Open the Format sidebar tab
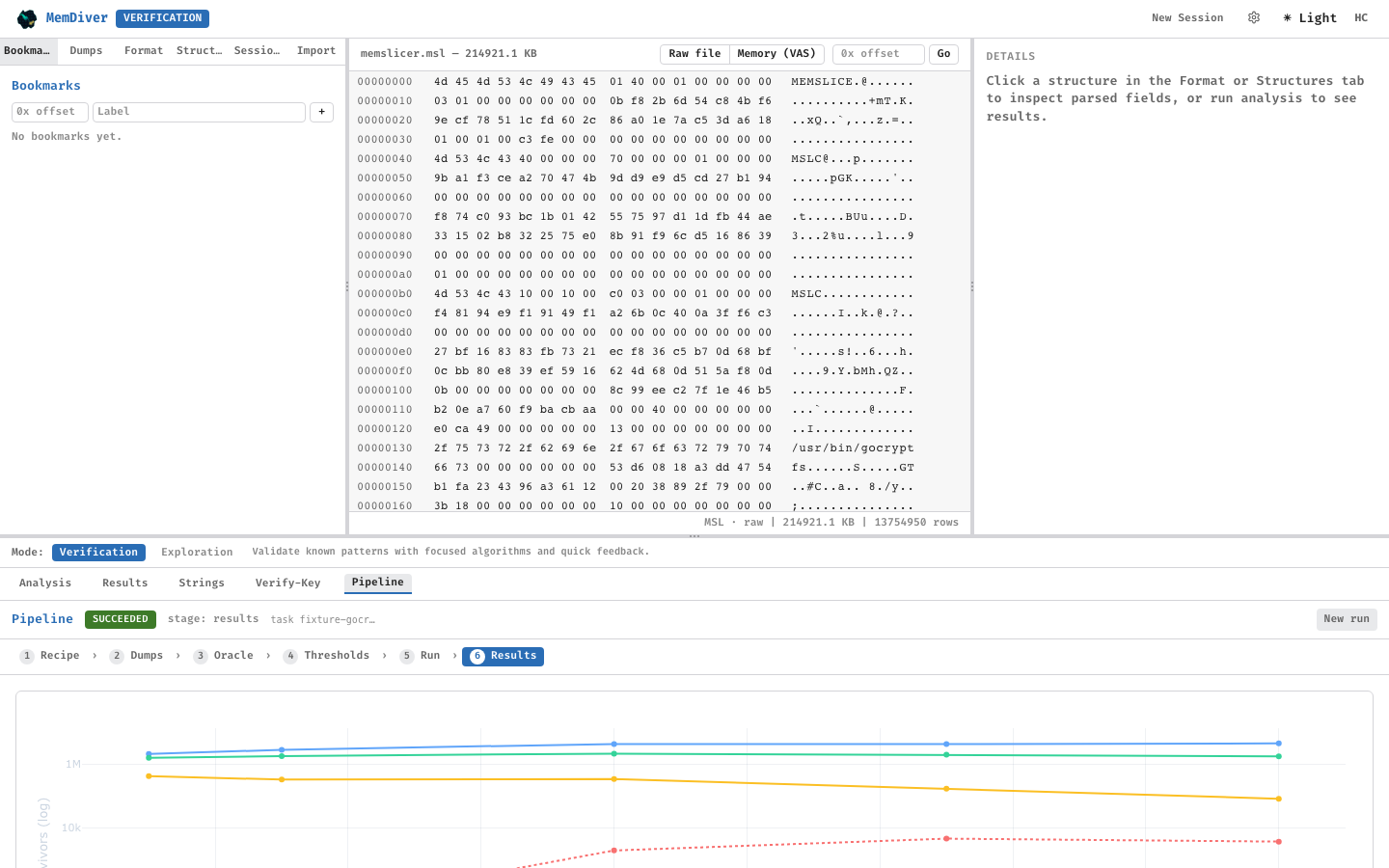The width and height of the screenshot is (1389, 868). point(144,51)
